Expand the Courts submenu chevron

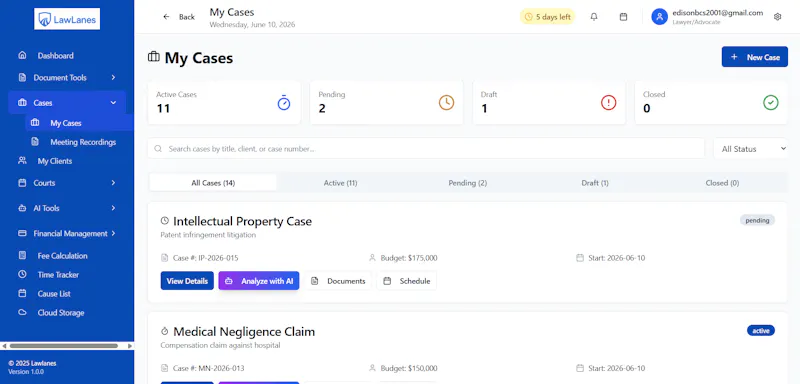[113, 183]
